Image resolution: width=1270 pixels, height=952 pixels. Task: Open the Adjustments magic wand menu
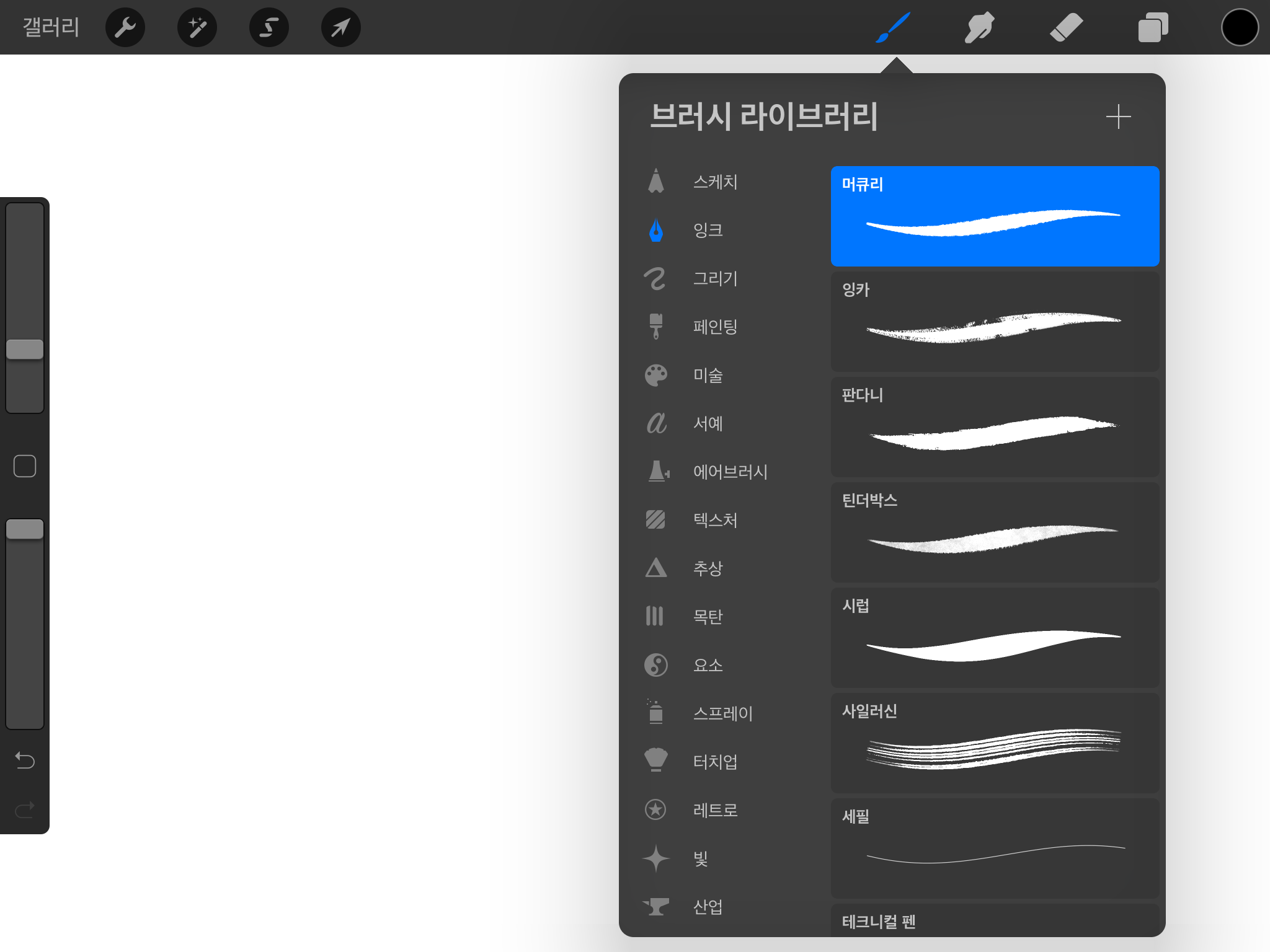point(197,27)
